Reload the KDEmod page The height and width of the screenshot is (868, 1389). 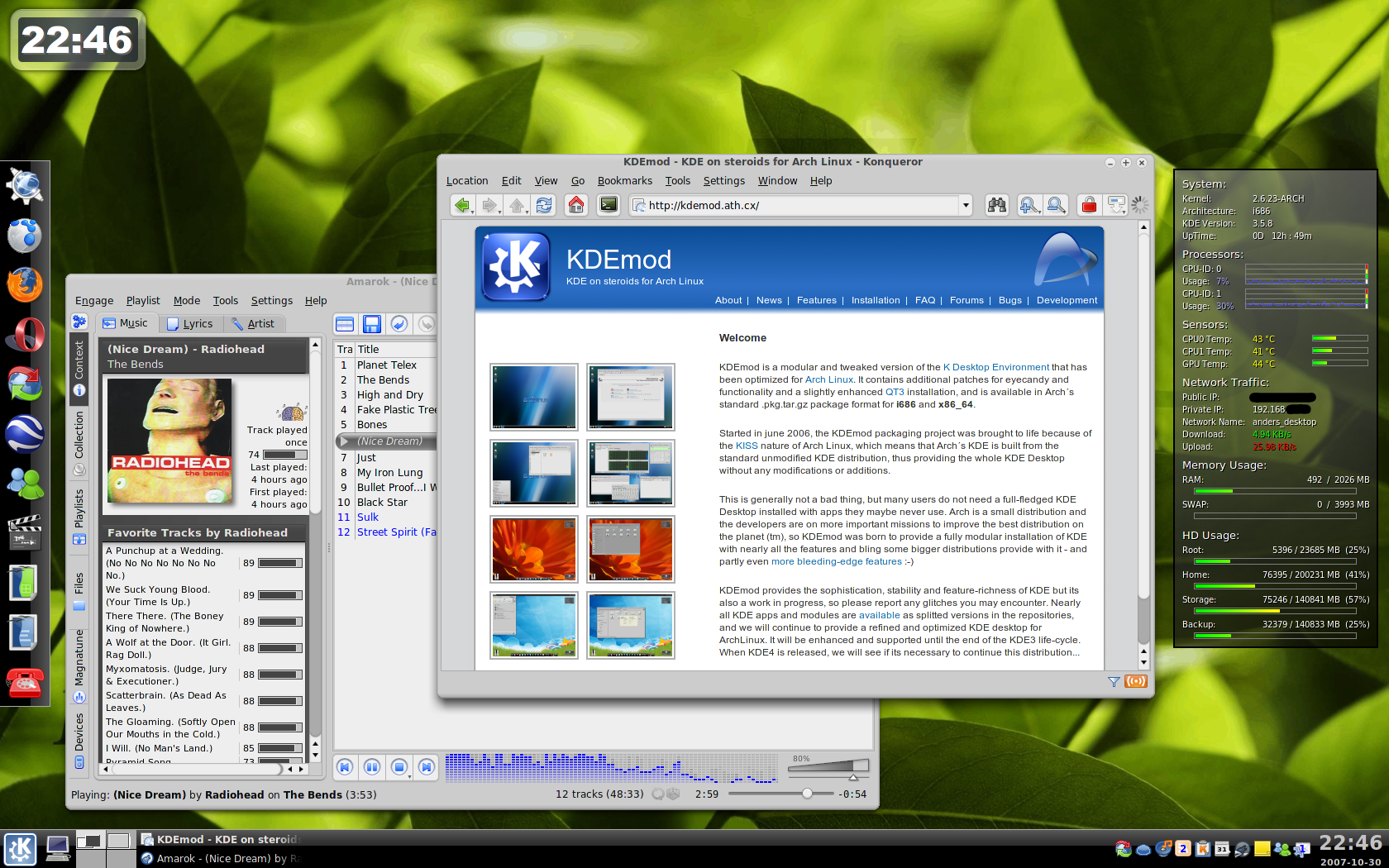coord(544,205)
